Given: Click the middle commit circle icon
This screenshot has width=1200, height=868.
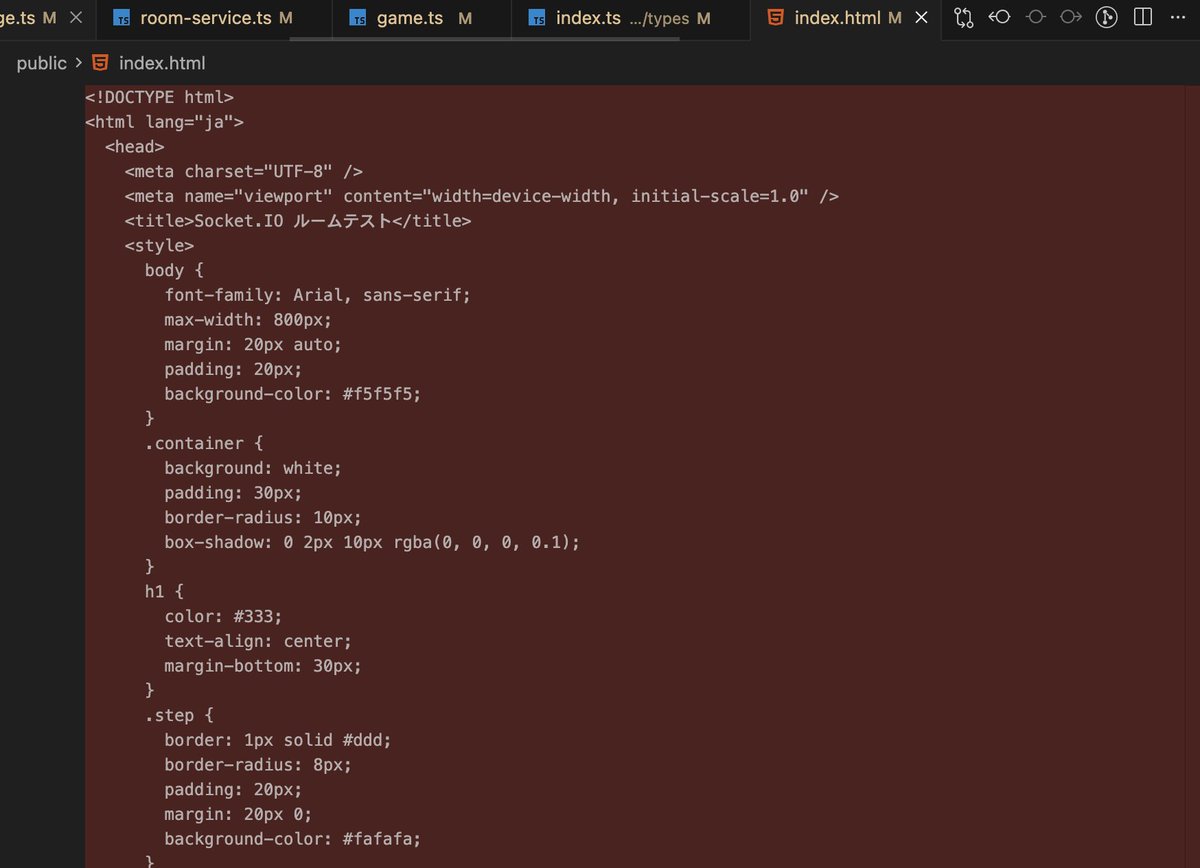Looking at the screenshot, I should point(1035,18).
